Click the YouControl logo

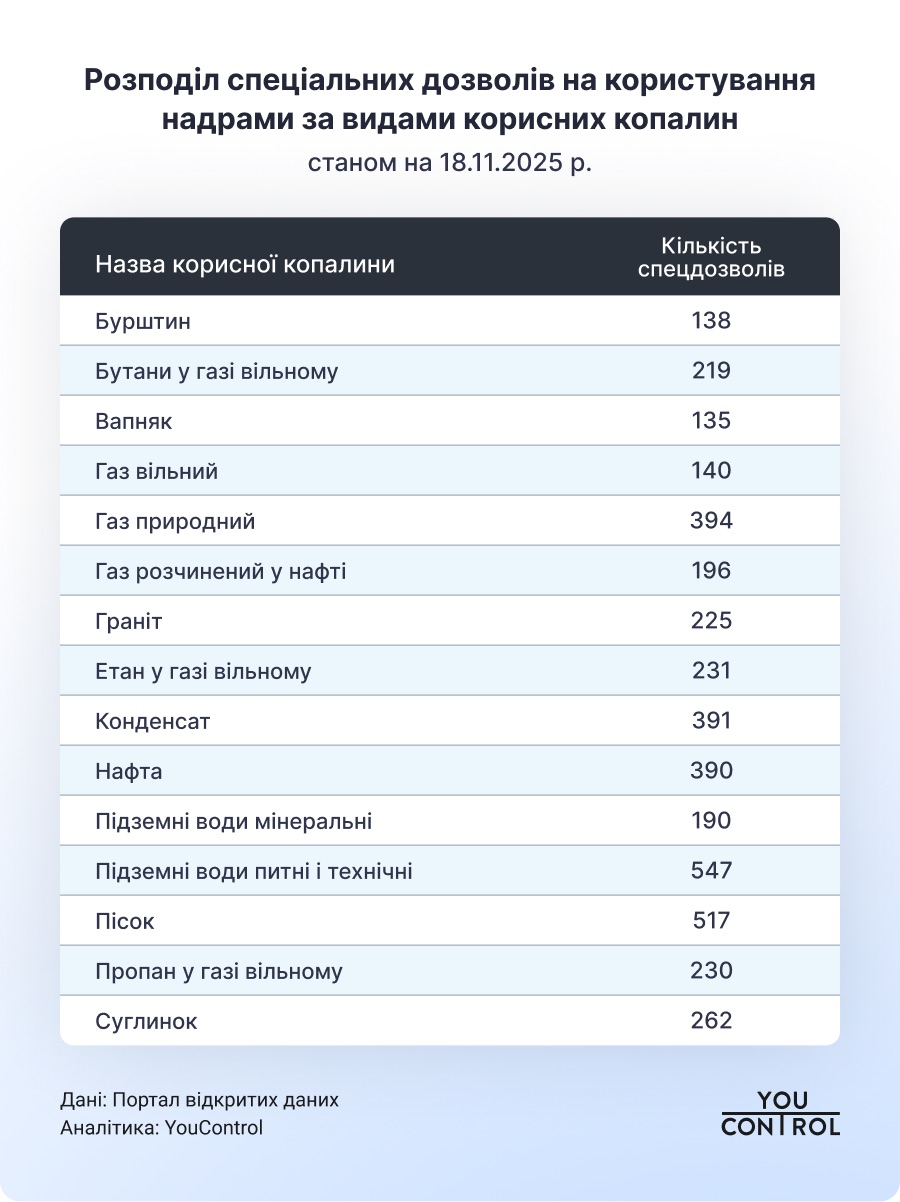tap(780, 1113)
